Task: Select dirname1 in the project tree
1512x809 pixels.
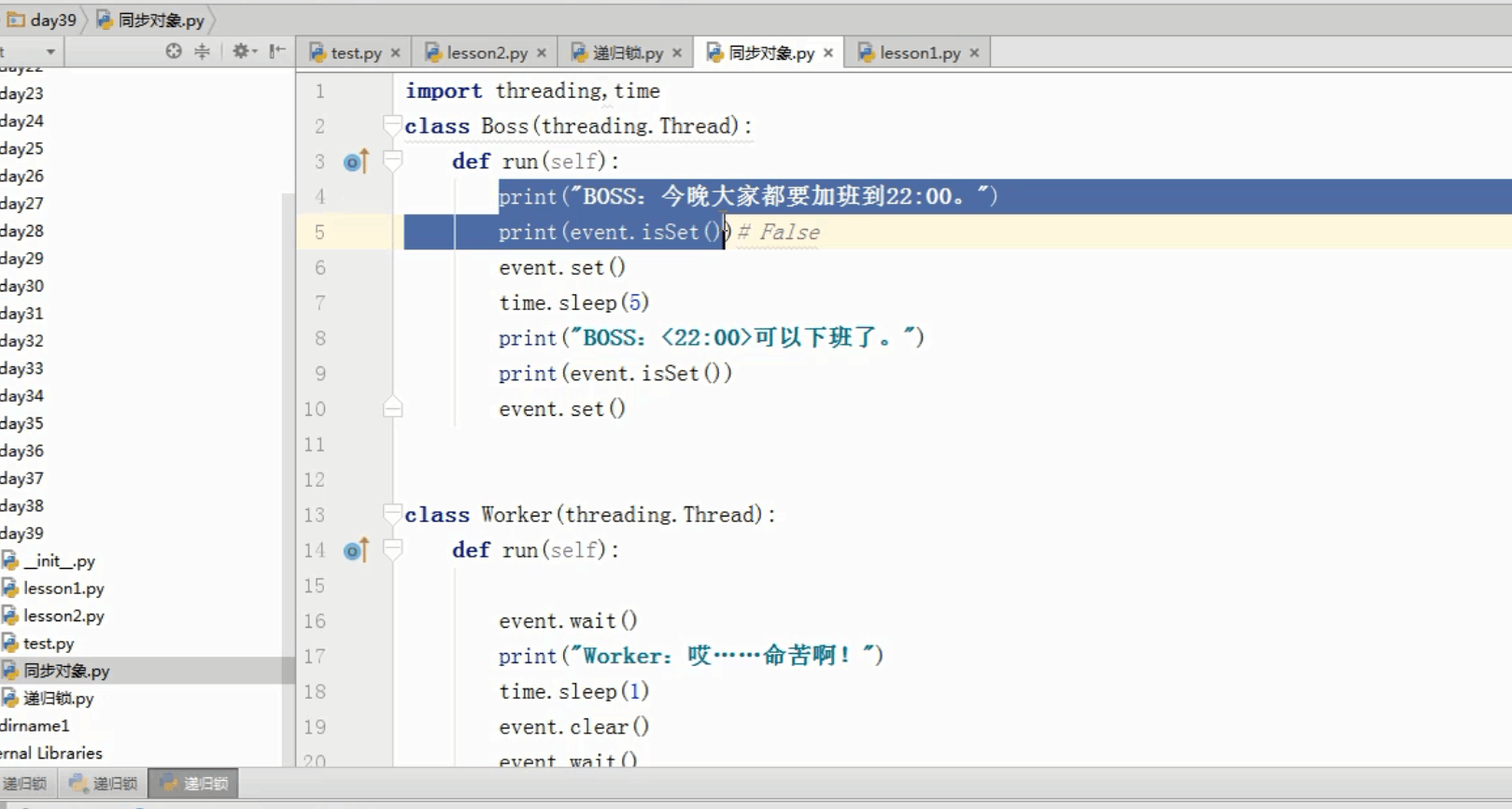Action: coord(35,726)
